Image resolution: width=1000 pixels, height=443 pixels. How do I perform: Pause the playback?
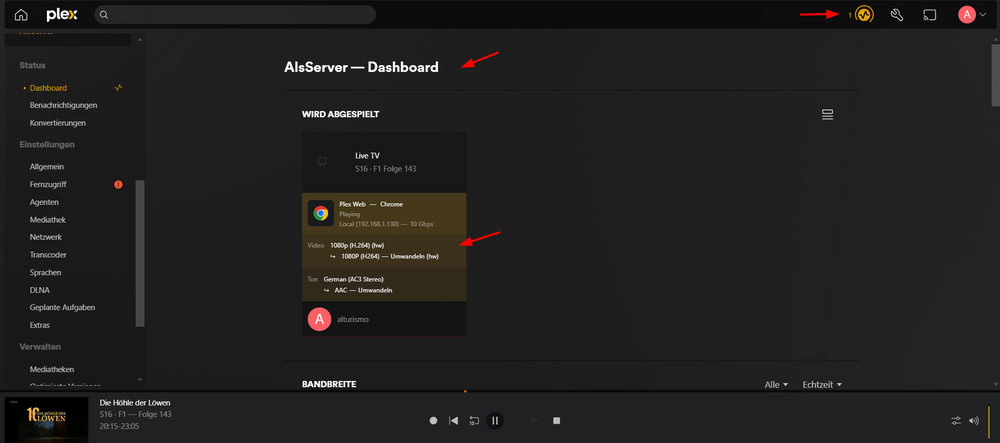tap(494, 420)
